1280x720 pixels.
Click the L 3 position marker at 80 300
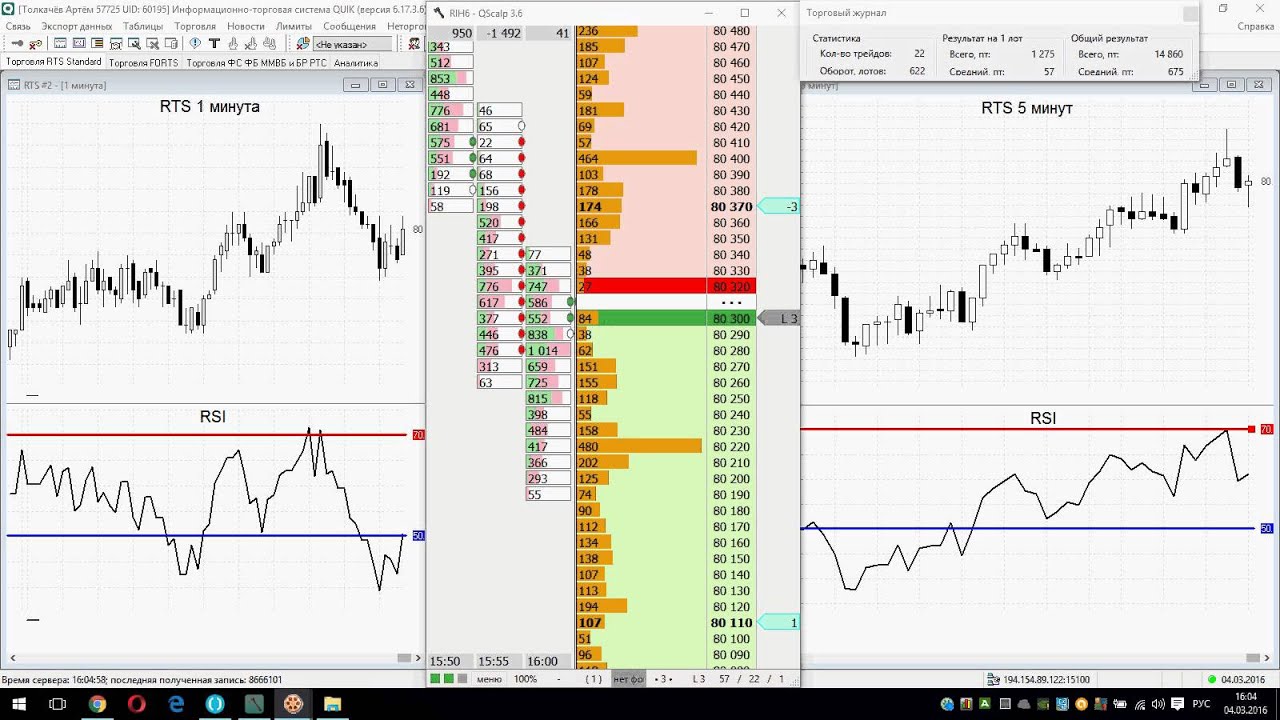[x=779, y=318]
